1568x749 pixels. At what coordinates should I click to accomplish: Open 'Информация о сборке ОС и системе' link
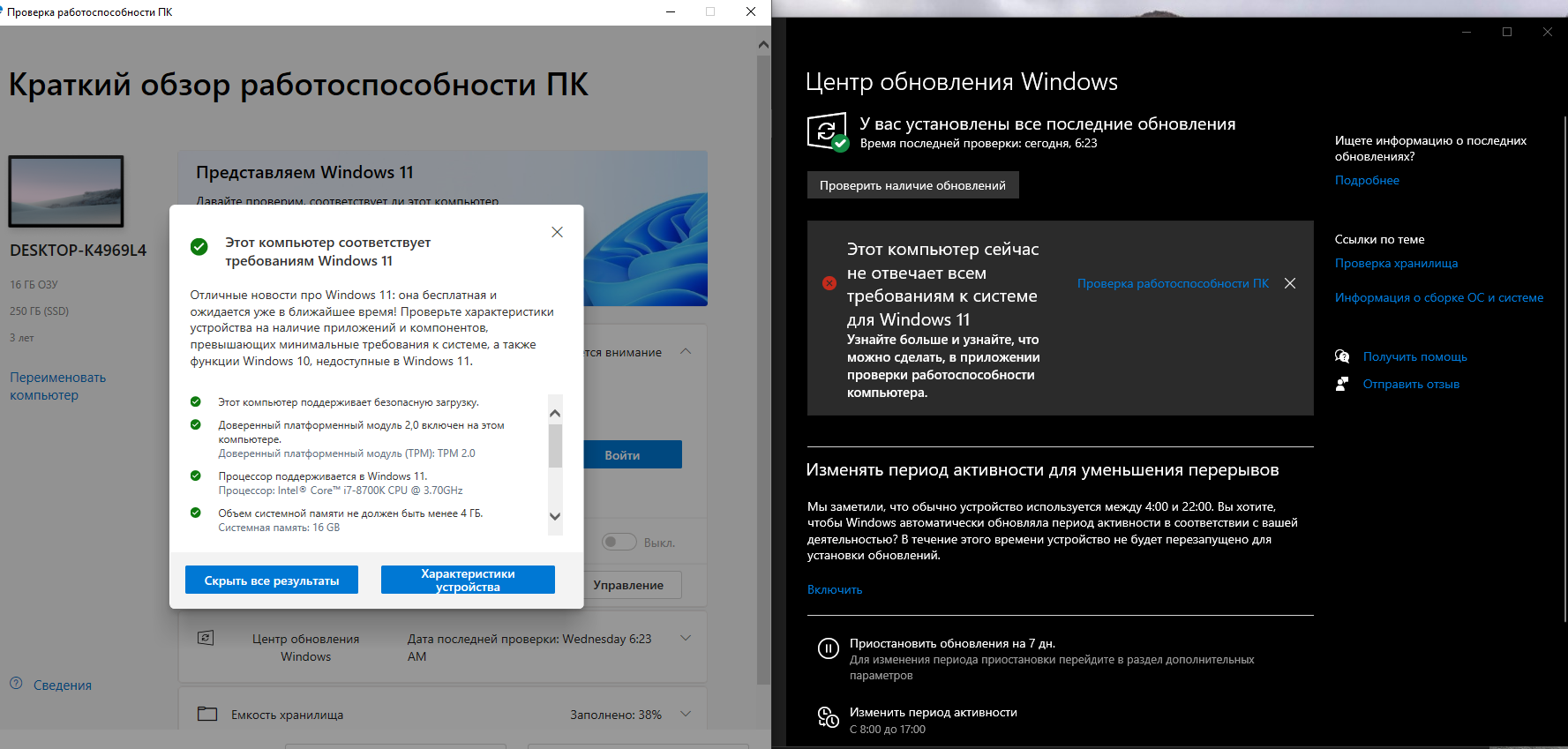pyautogui.click(x=1439, y=297)
